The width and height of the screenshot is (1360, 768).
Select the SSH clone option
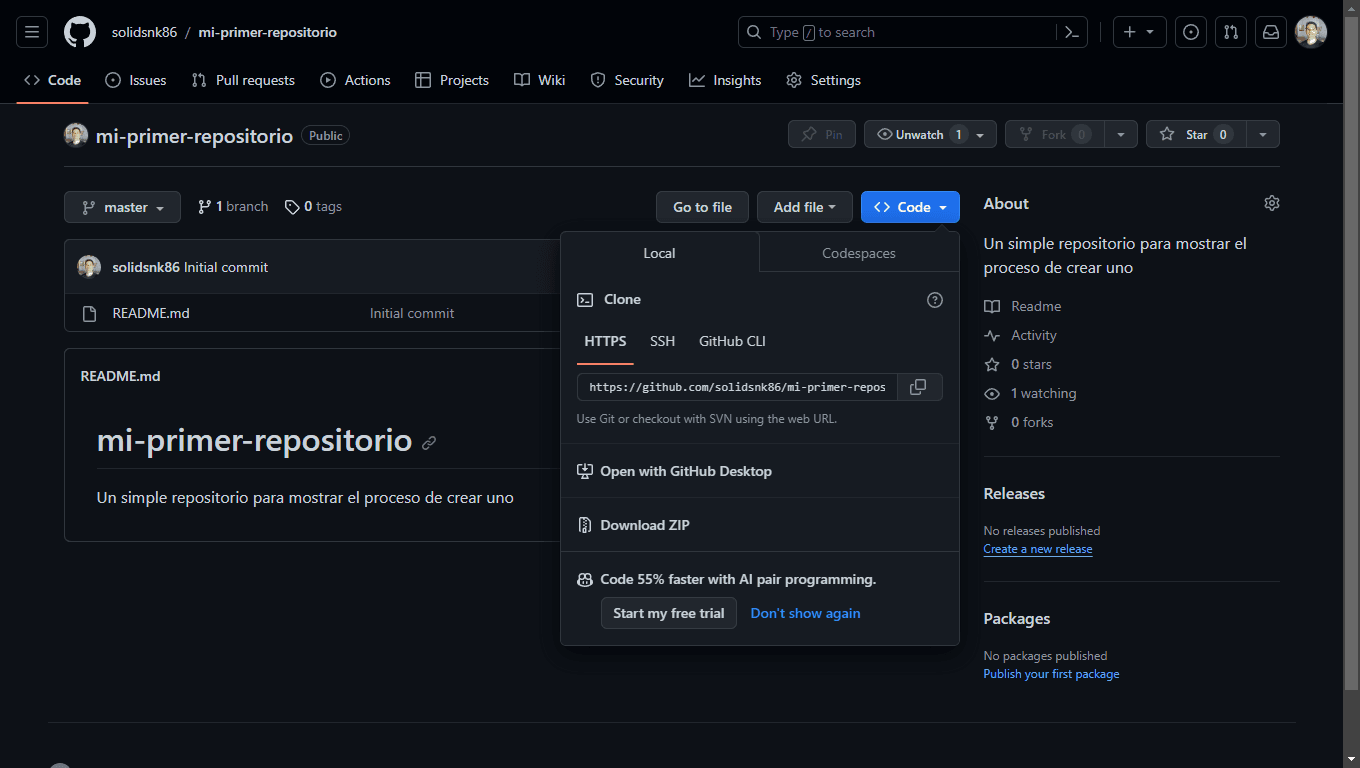tap(662, 341)
